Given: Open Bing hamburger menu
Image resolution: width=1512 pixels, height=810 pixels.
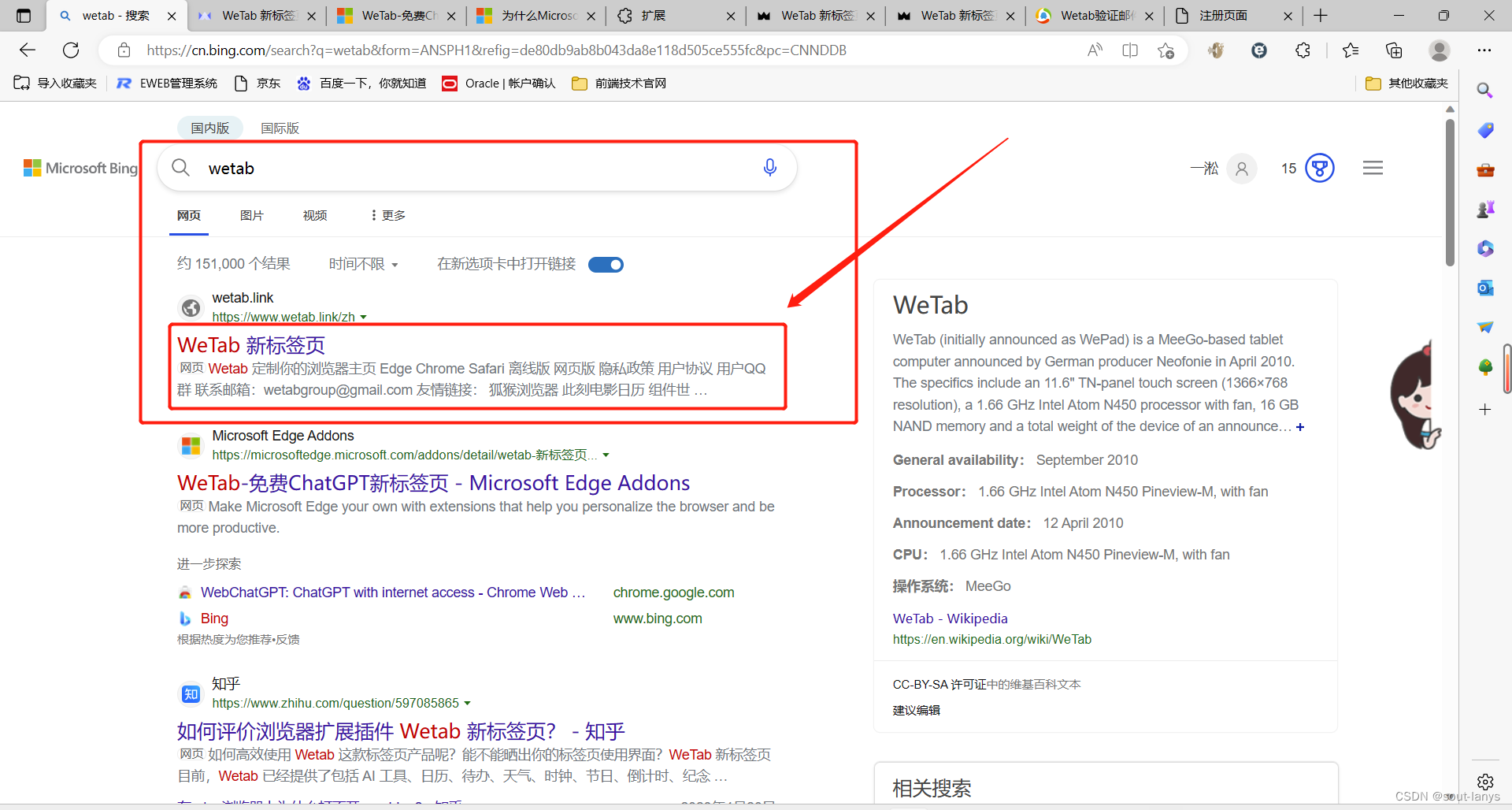Looking at the screenshot, I should click(x=1373, y=168).
